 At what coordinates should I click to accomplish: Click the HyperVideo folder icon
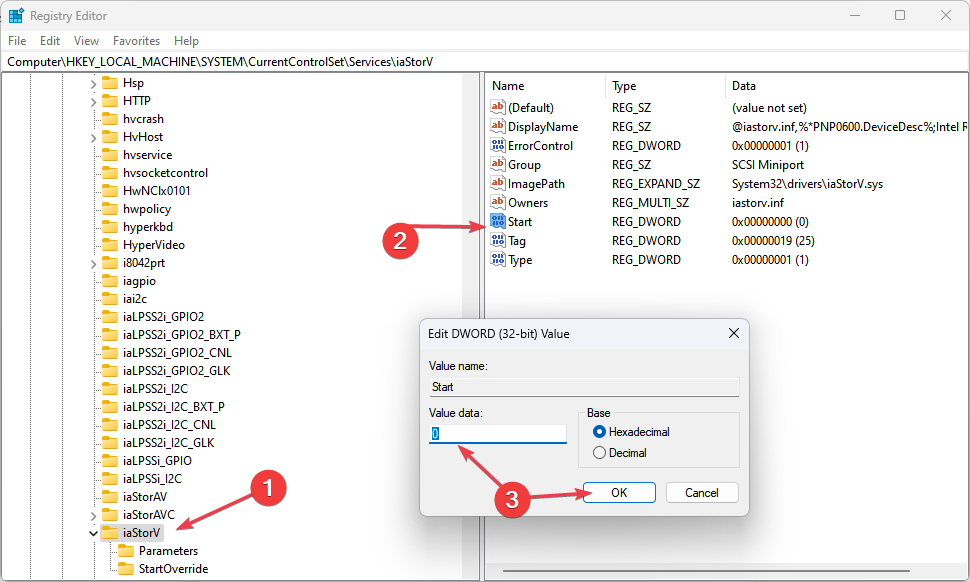(x=109, y=244)
